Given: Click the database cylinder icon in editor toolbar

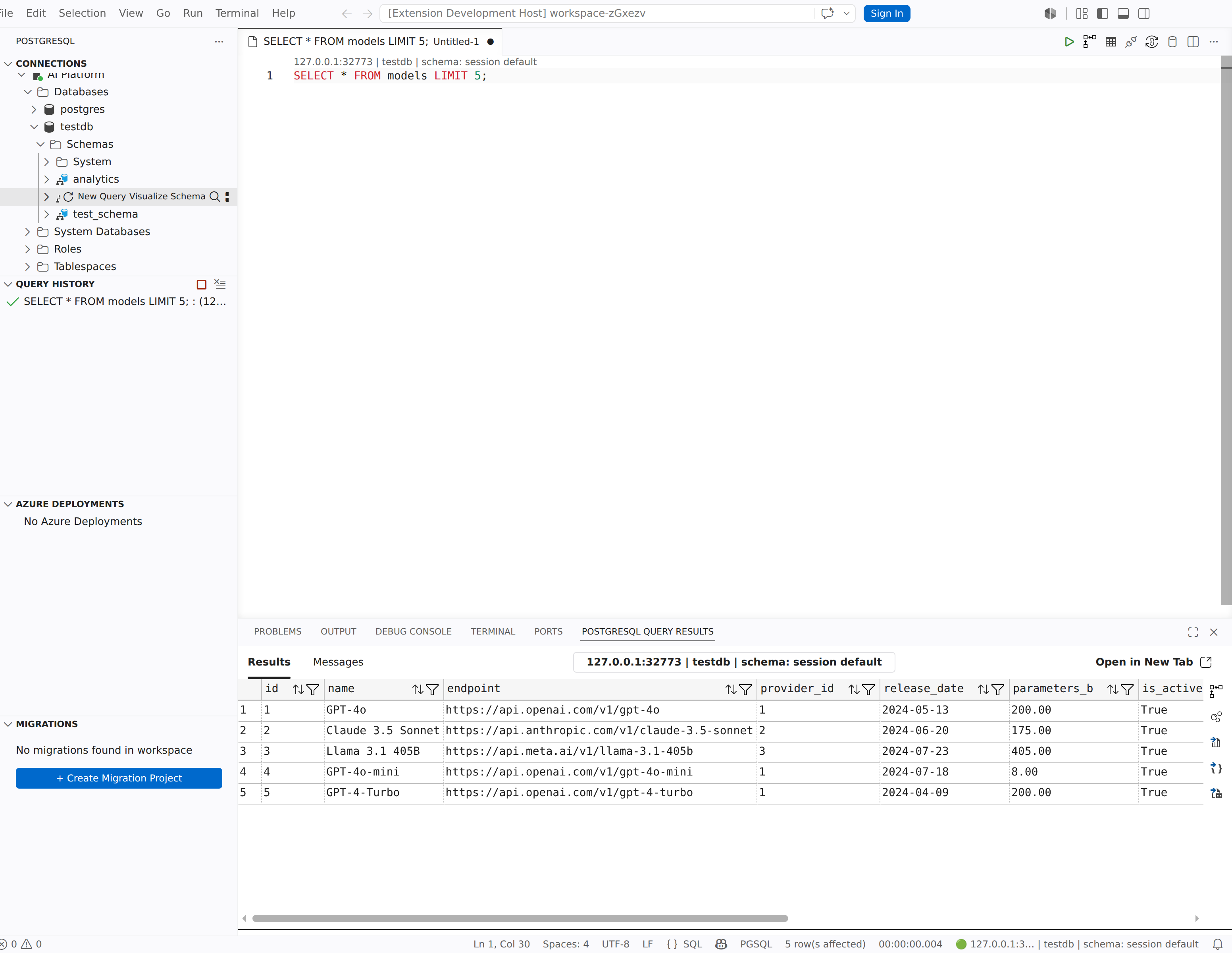Looking at the screenshot, I should [x=1172, y=42].
